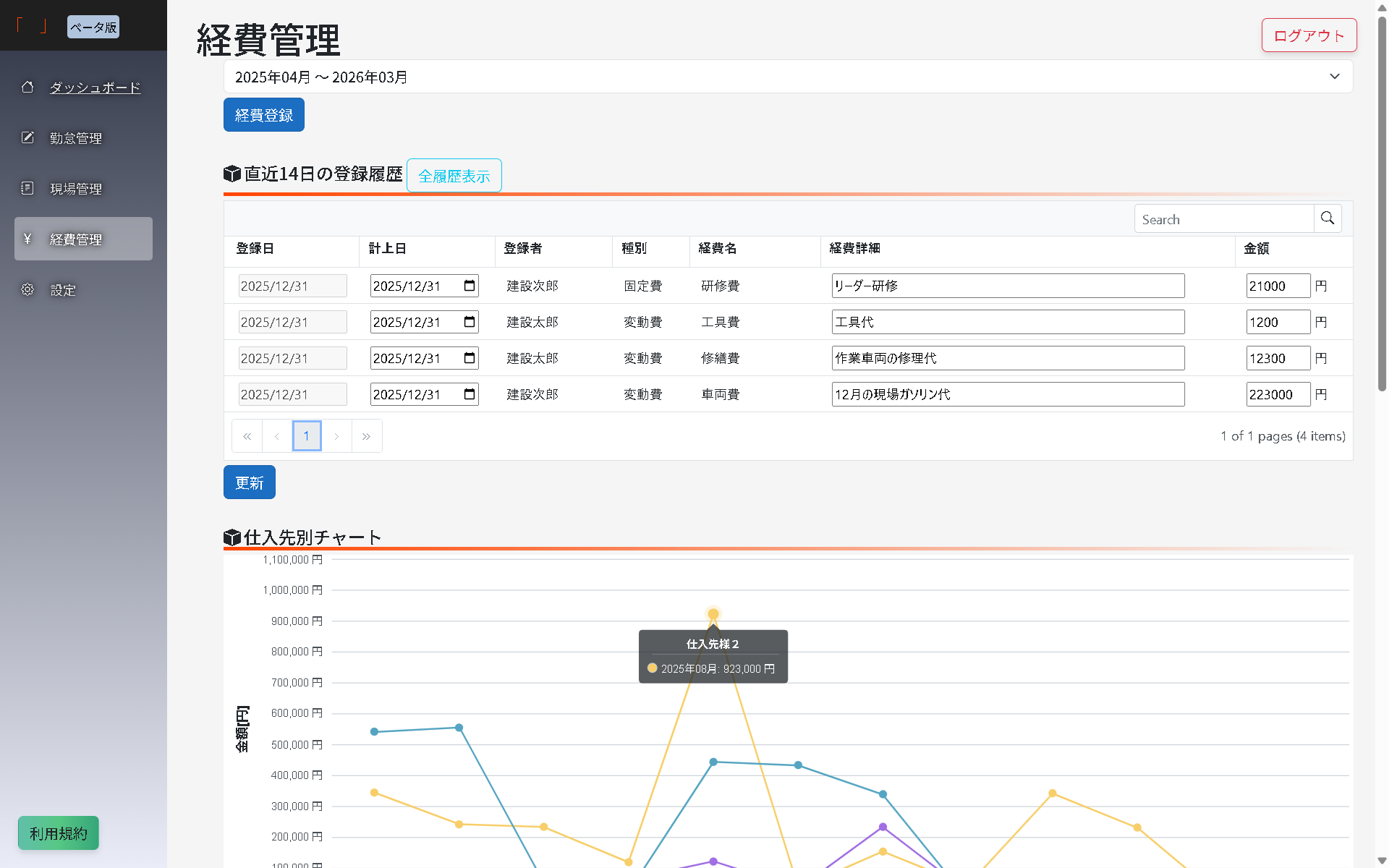Select the 勤怠管理 pencil icon
The height and width of the screenshot is (868, 1389).
coord(27,137)
